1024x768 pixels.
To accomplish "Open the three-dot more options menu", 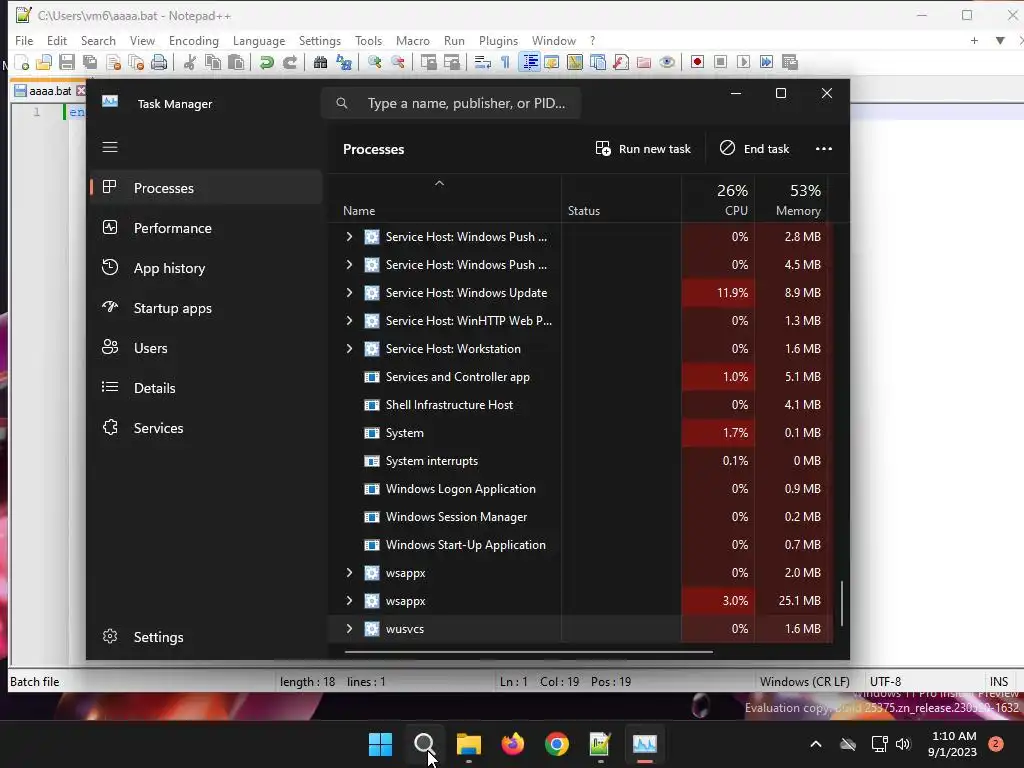I will [x=824, y=149].
